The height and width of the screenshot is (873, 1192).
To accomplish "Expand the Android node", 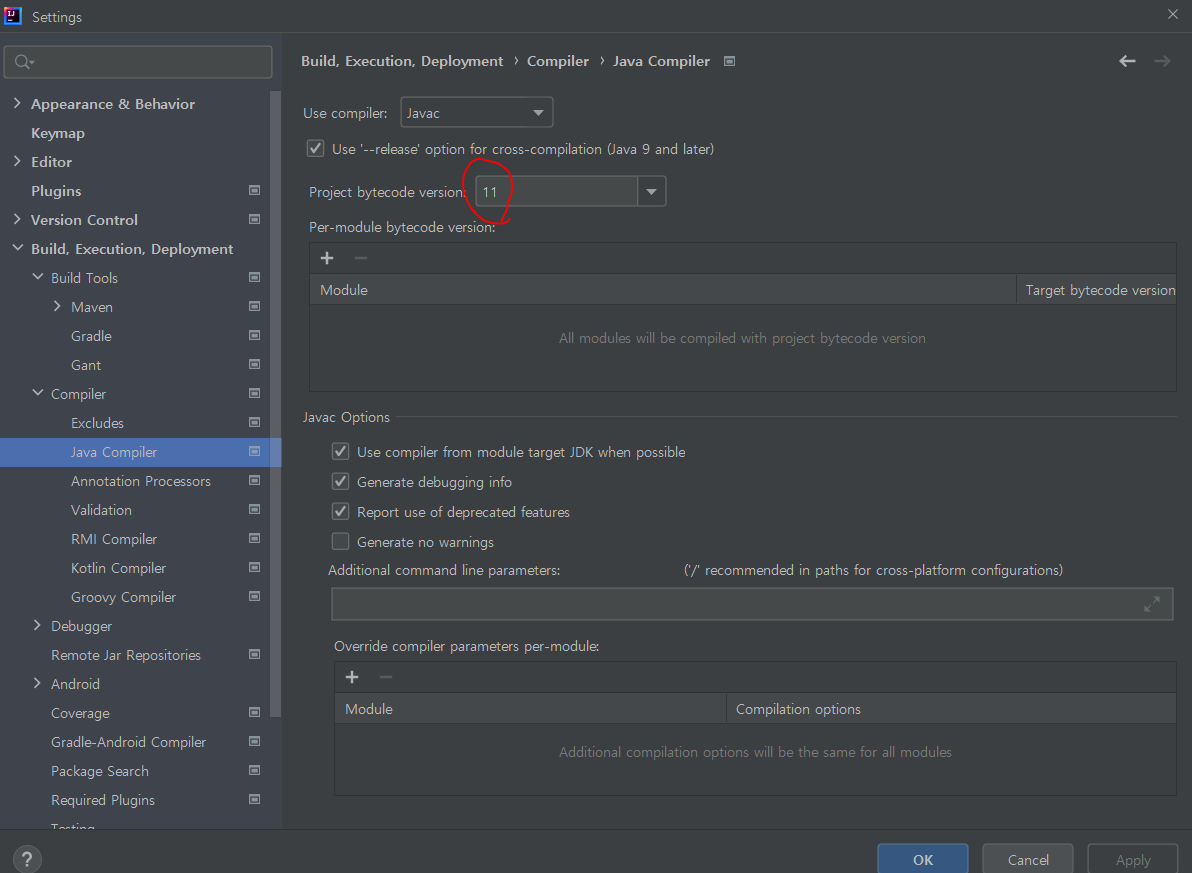I will point(37,683).
